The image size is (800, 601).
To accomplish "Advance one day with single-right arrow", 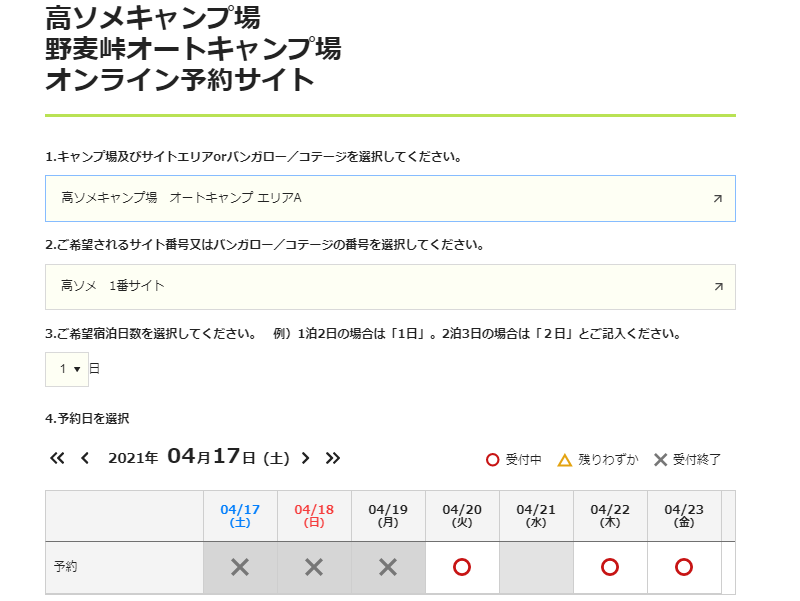I will pyautogui.click(x=305, y=458).
